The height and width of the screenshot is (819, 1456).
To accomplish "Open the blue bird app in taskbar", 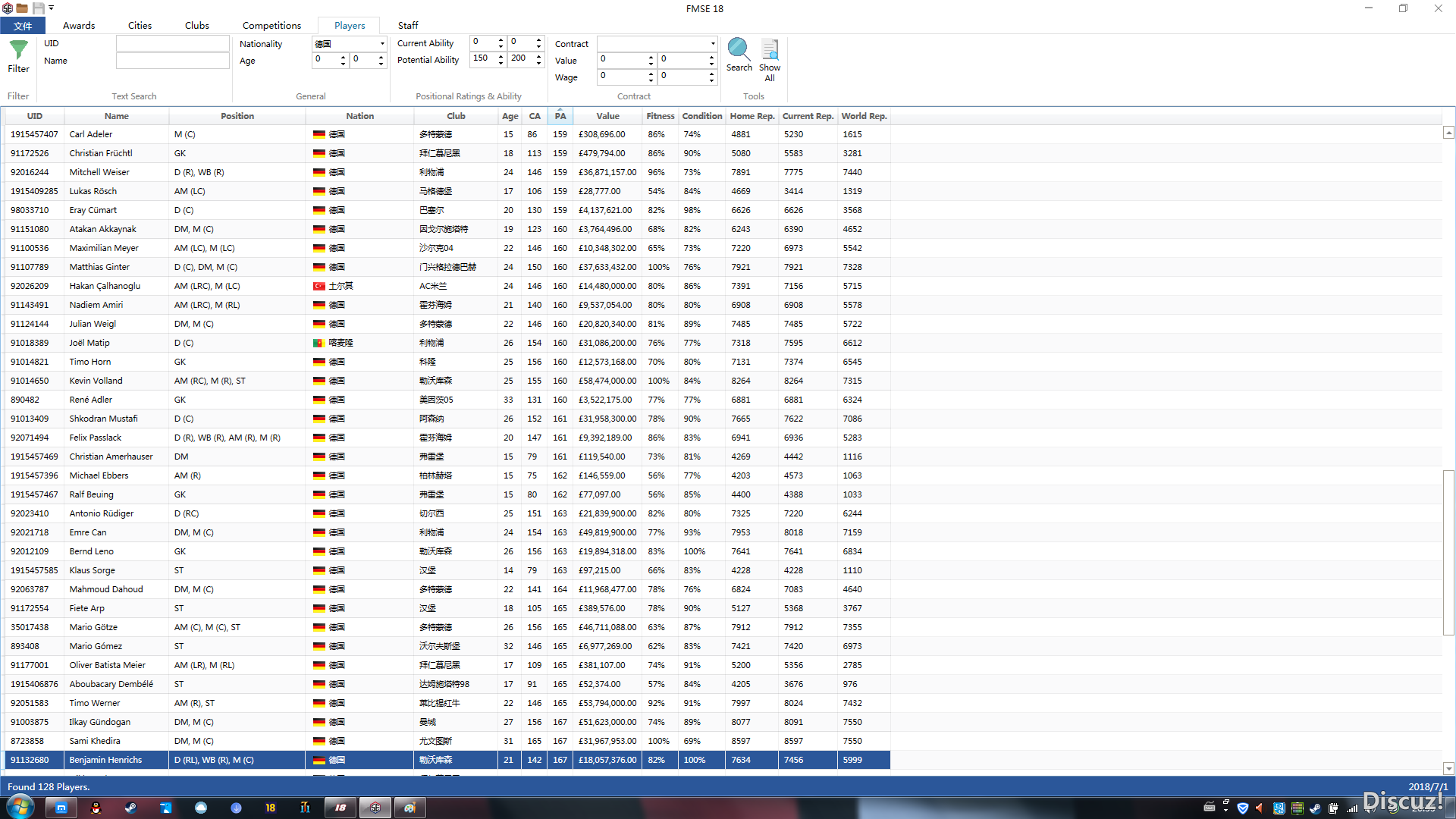I will (166, 808).
